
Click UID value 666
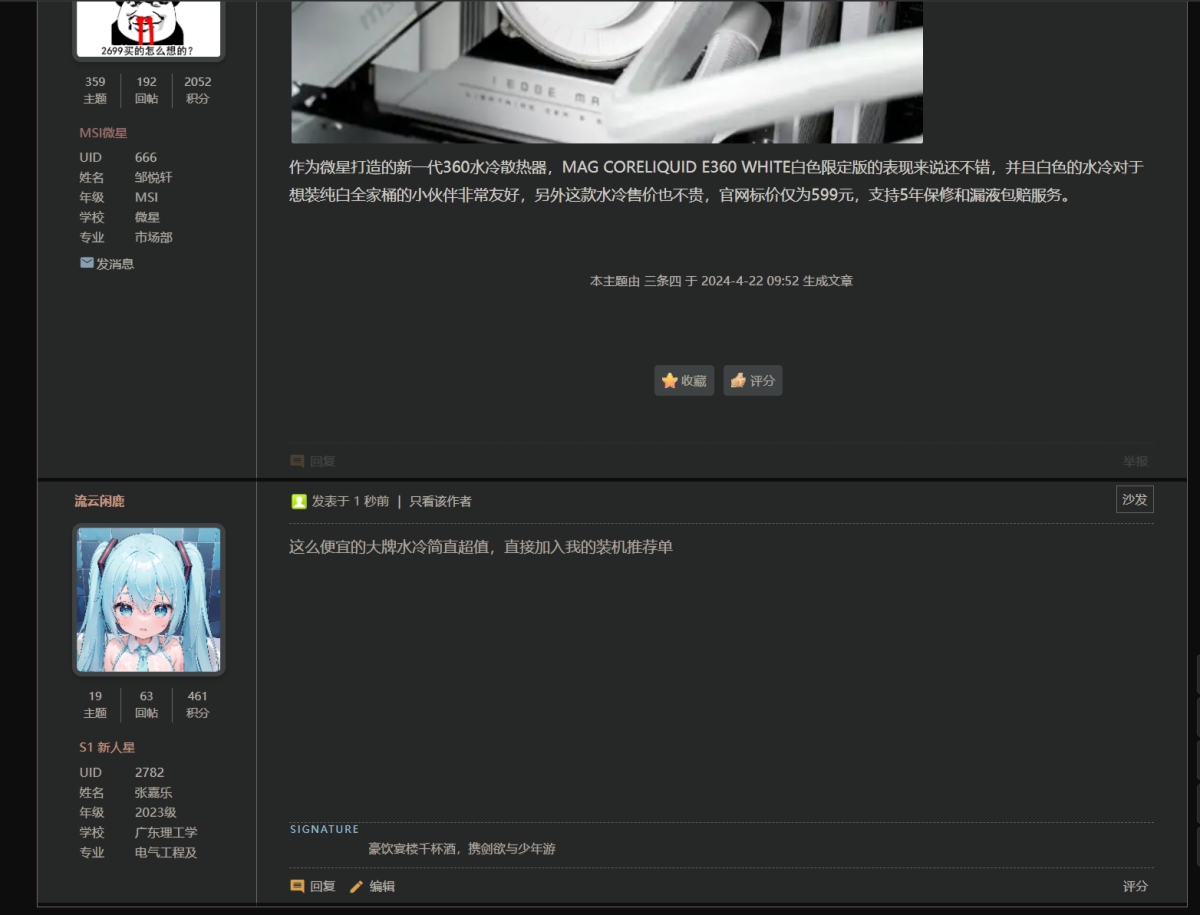pyautogui.click(x=146, y=157)
